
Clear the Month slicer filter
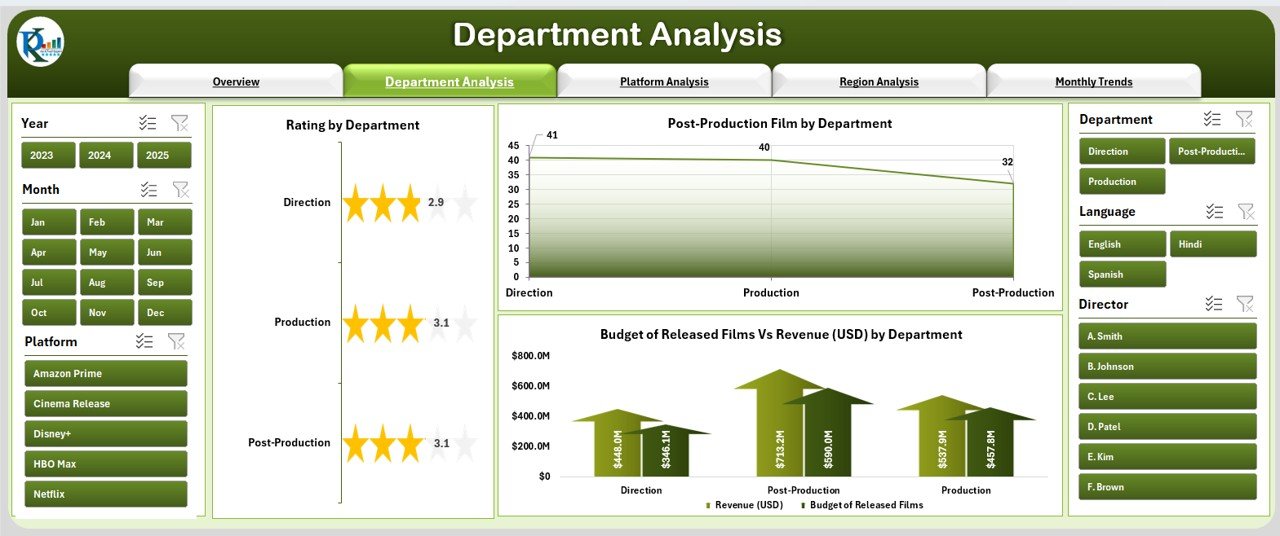click(x=180, y=189)
